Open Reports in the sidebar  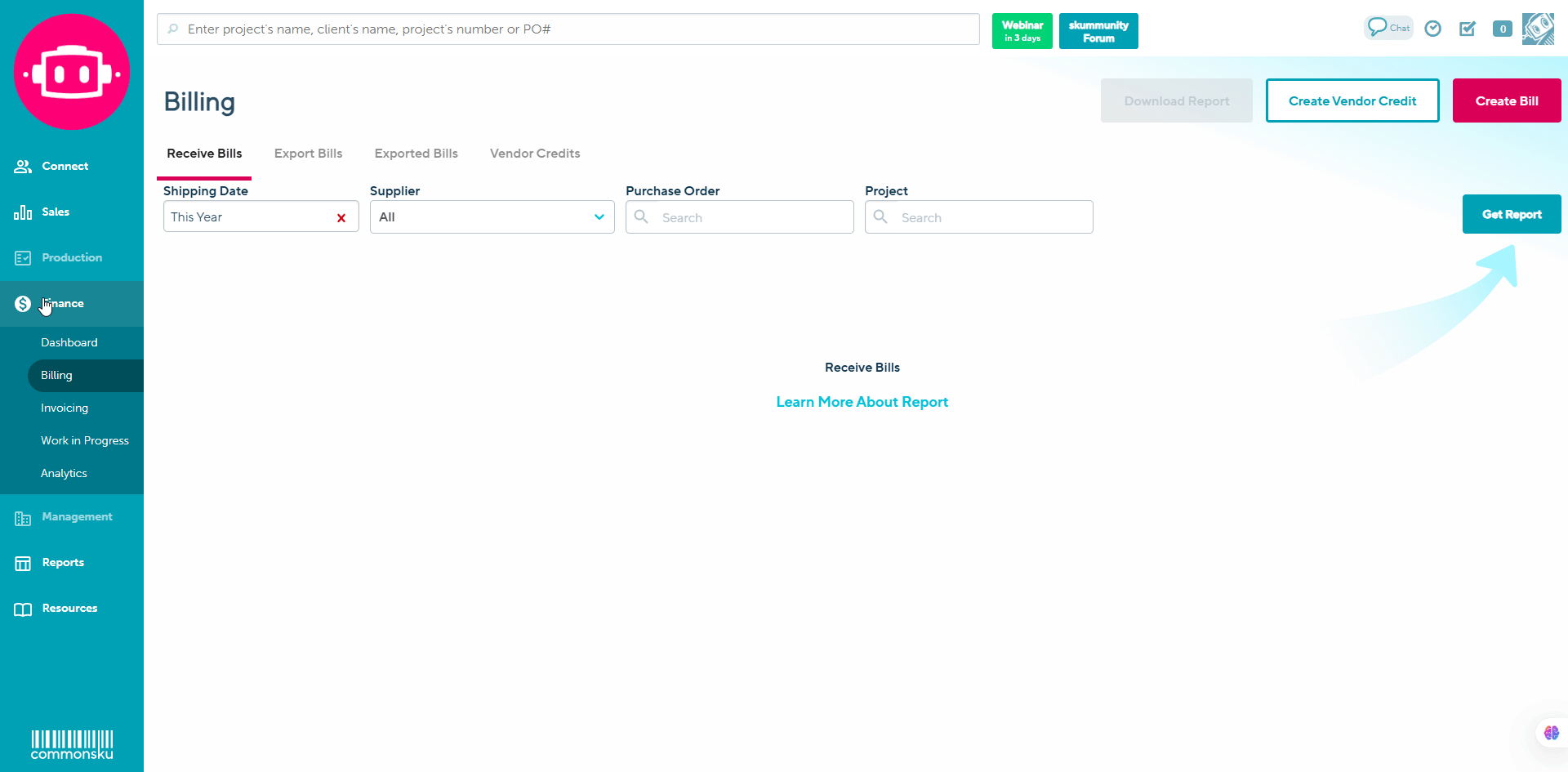(63, 563)
